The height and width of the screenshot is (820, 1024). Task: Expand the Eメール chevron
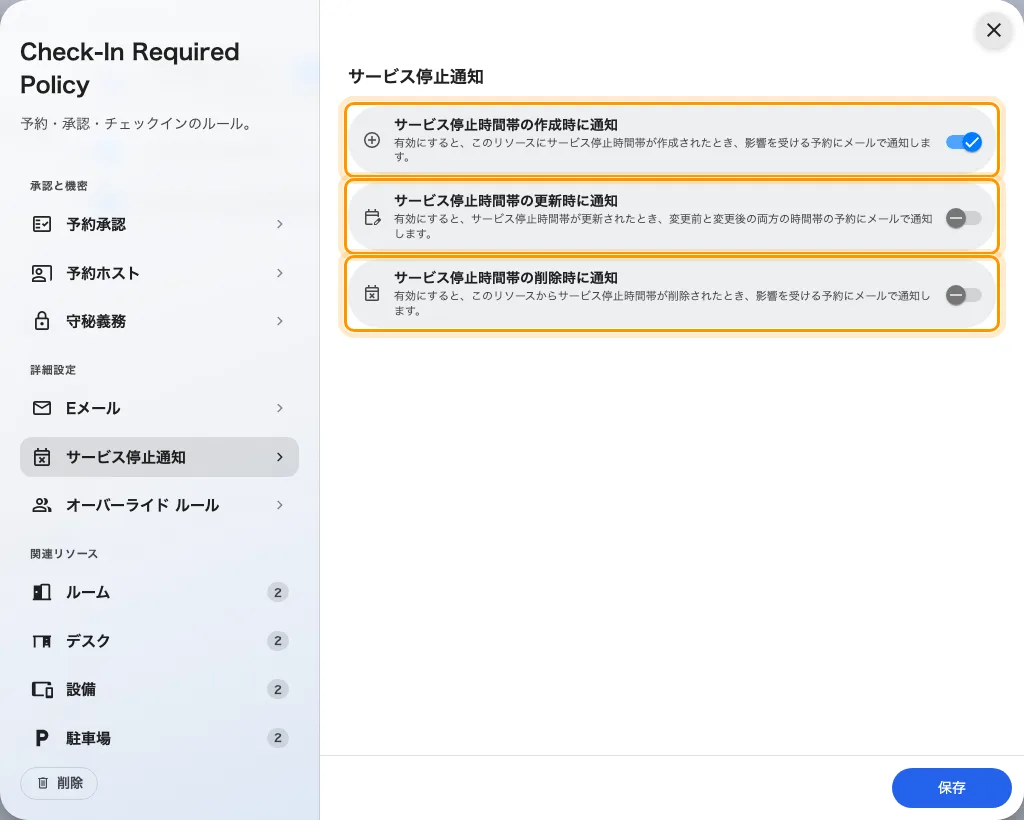280,408
